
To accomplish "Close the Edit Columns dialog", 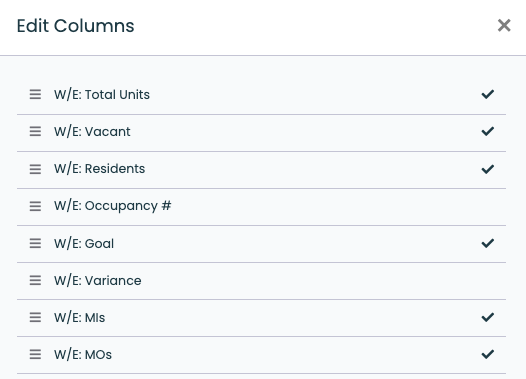I will pyautogui.click(x=504, y=25).
